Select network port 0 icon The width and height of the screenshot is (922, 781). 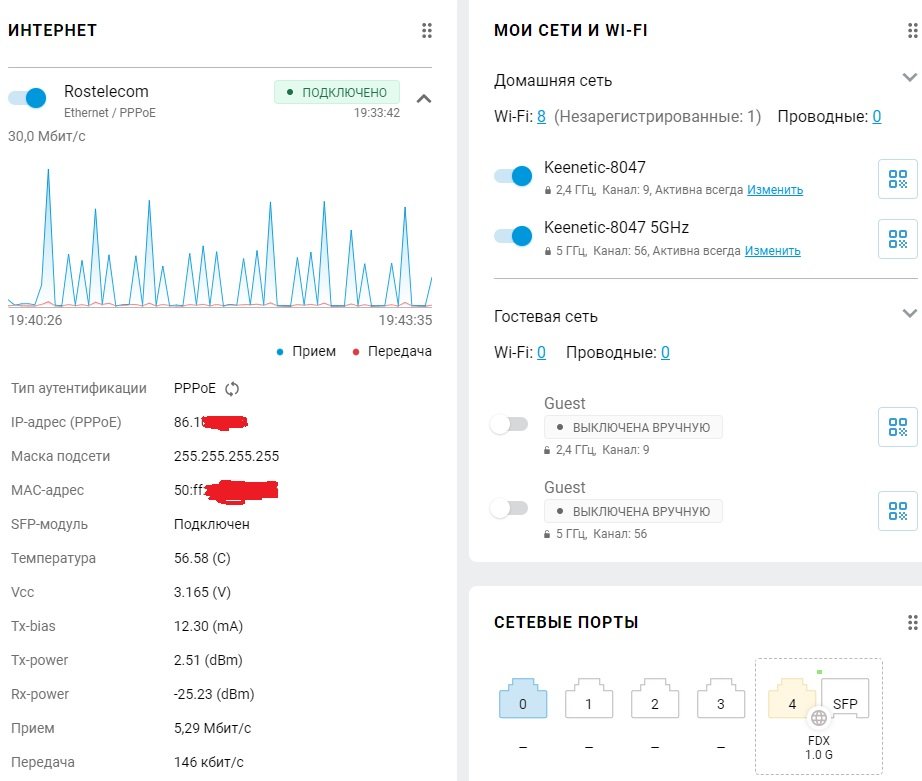(x=523, y=699)
